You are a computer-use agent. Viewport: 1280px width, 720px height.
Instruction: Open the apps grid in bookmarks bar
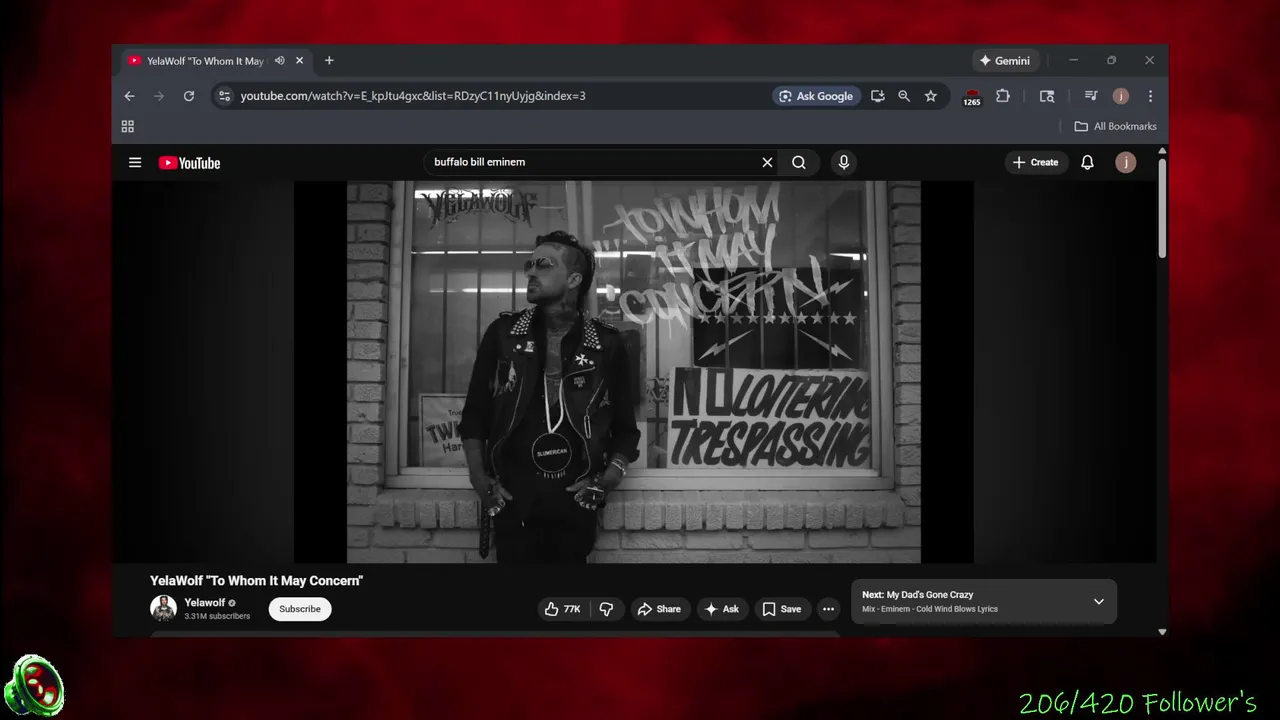(127, 126)
